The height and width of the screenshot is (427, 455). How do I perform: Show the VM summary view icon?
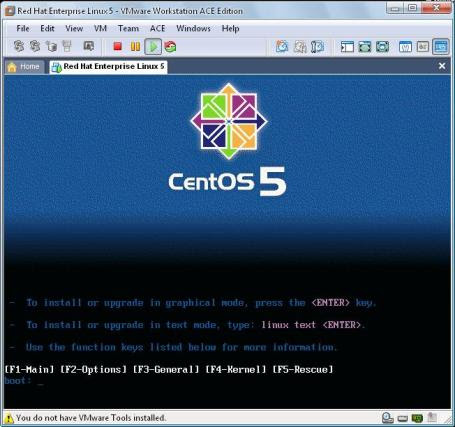click(x=405, y=47)
